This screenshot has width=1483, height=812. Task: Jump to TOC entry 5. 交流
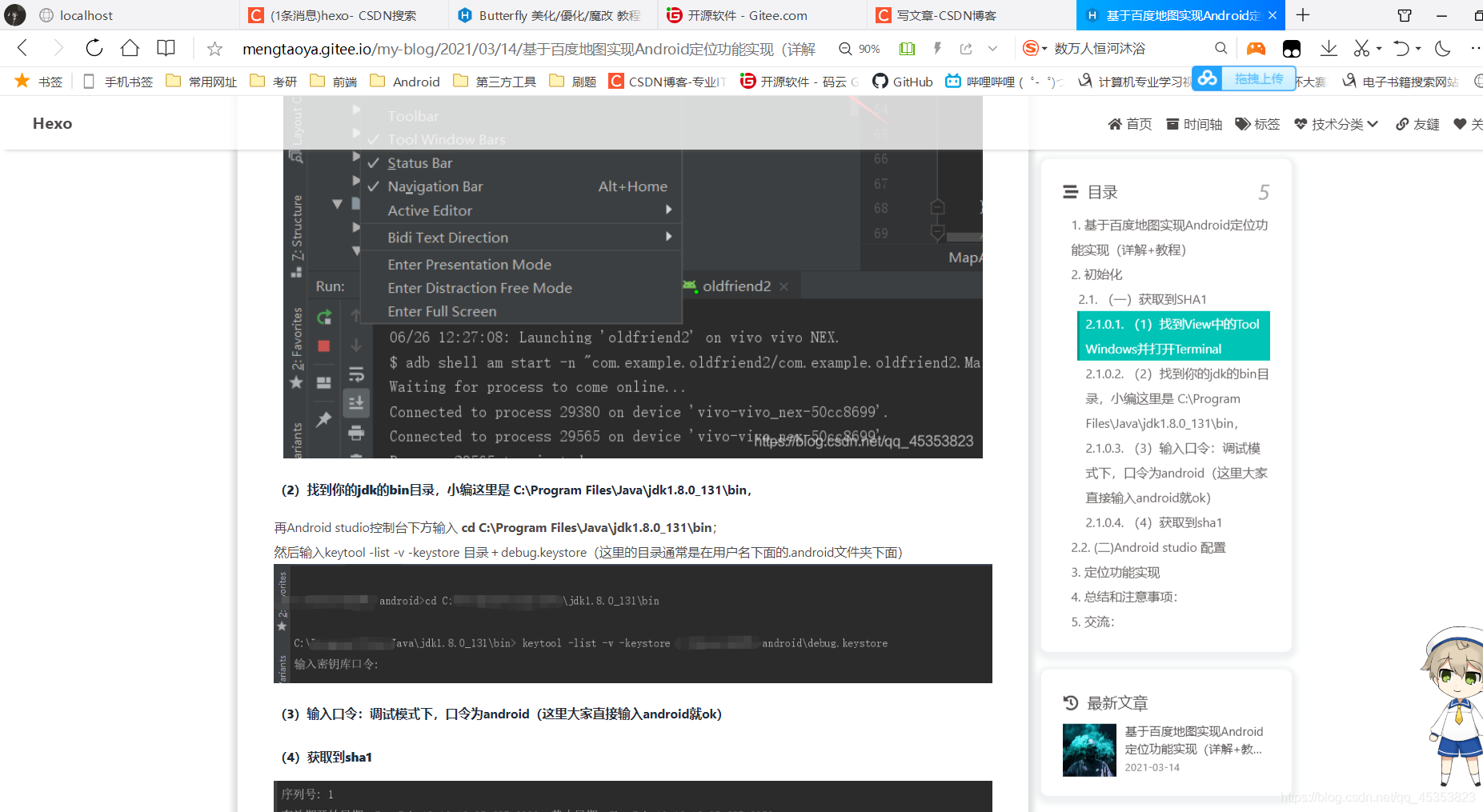pos(1093,622)
